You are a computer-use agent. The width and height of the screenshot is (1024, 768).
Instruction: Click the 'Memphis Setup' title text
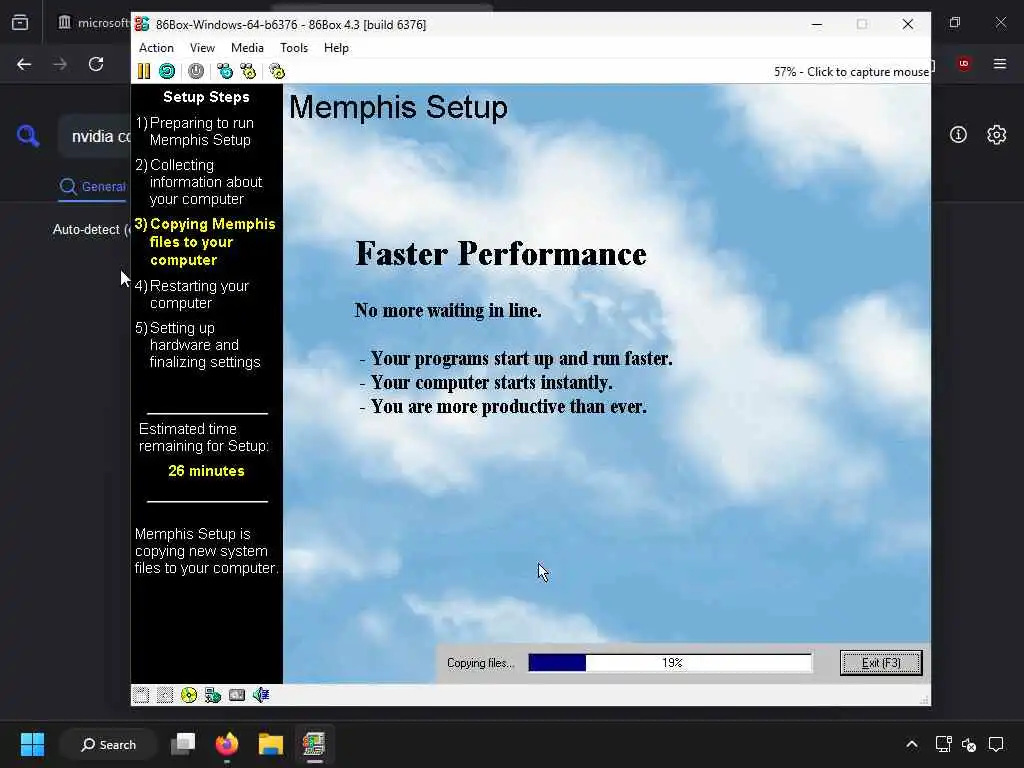[398, 107]
